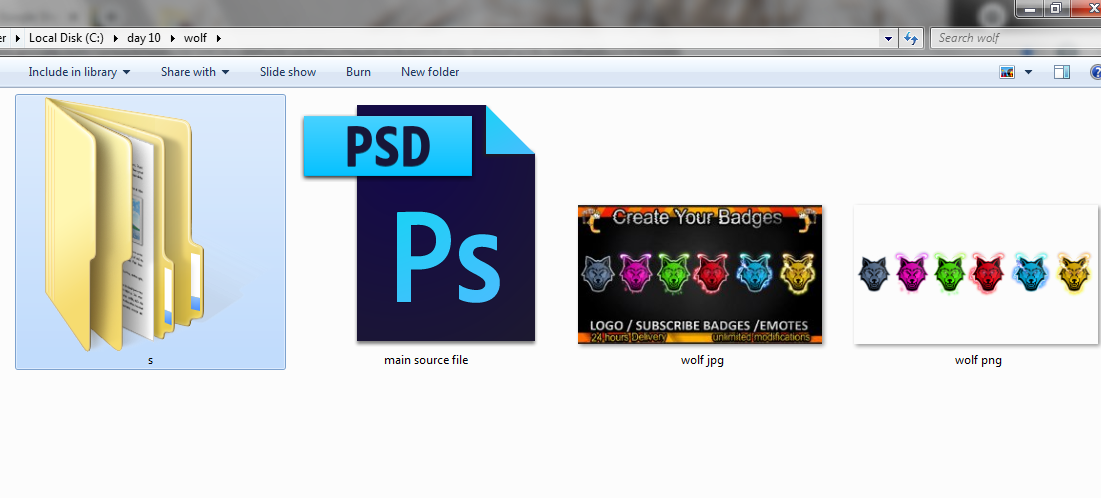Image resolution: width=1101 pixels, height=498 pixels.
Task: Select the wolf png image thumbnail
Action: pos(975,275)
